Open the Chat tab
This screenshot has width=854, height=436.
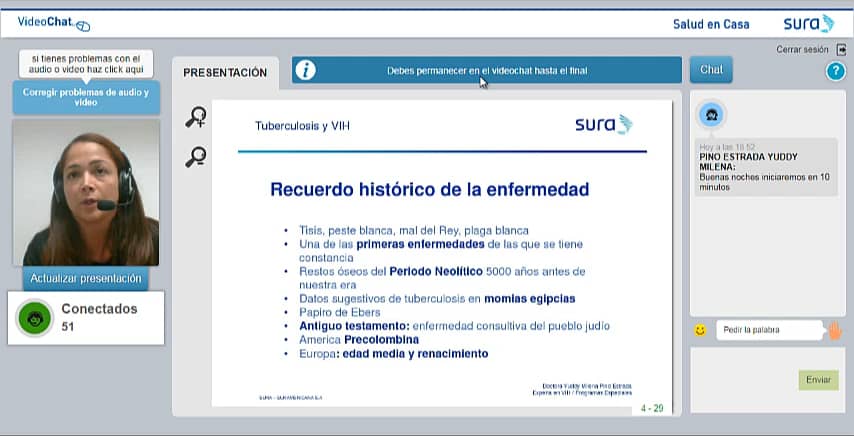711,70
